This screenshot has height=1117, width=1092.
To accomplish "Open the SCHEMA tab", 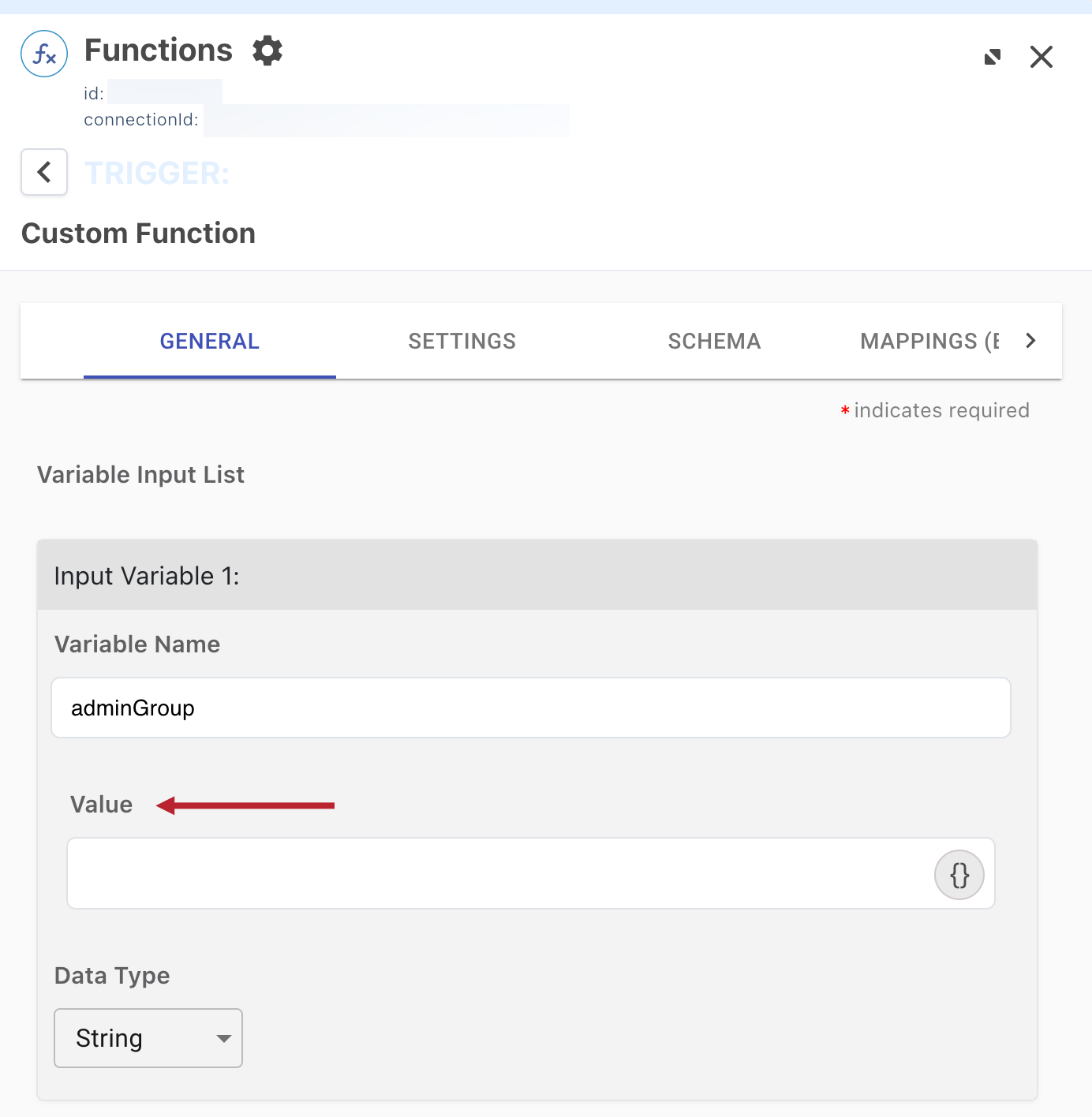I will pyautogui.click(x=714, y=341).
